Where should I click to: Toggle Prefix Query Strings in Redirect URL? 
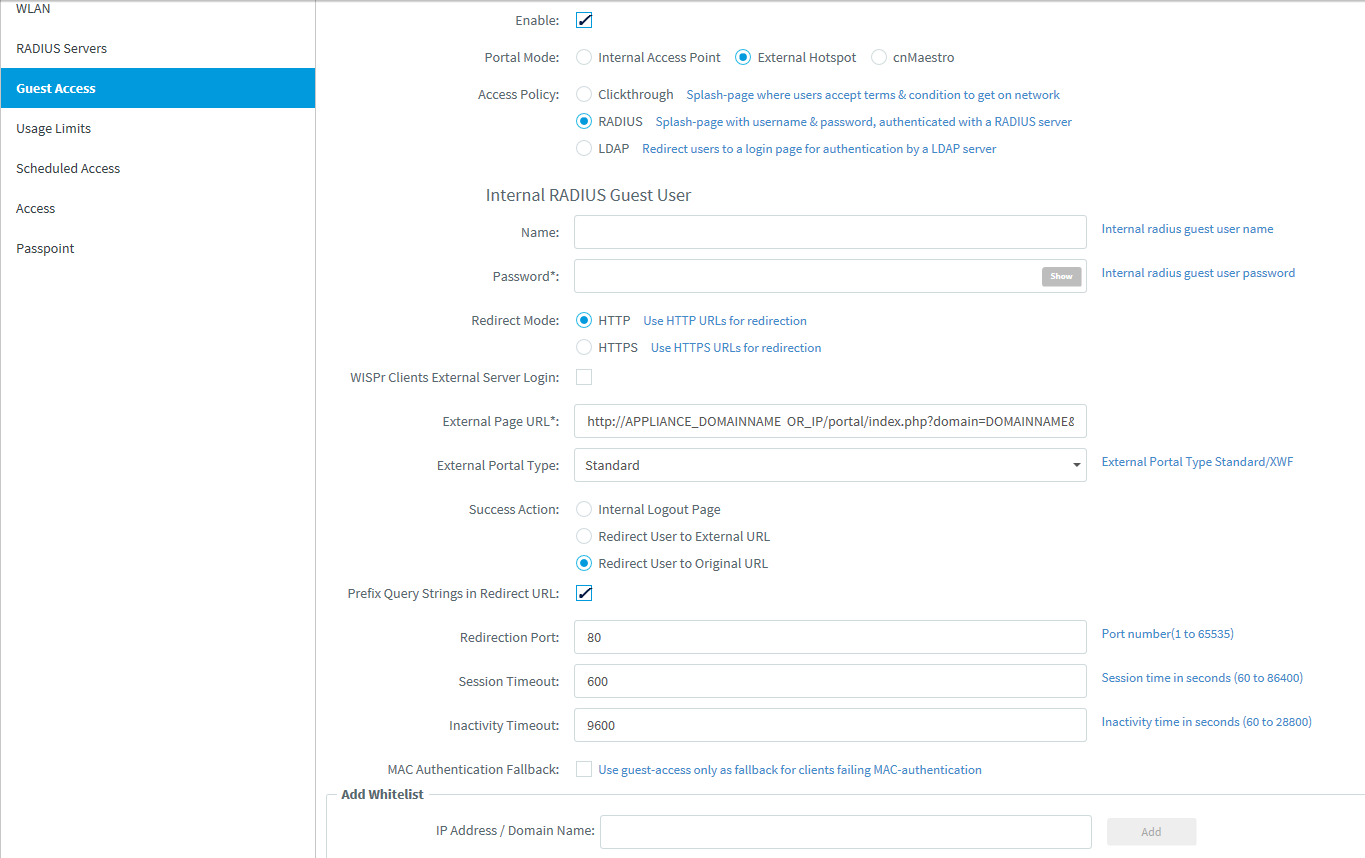585,593
